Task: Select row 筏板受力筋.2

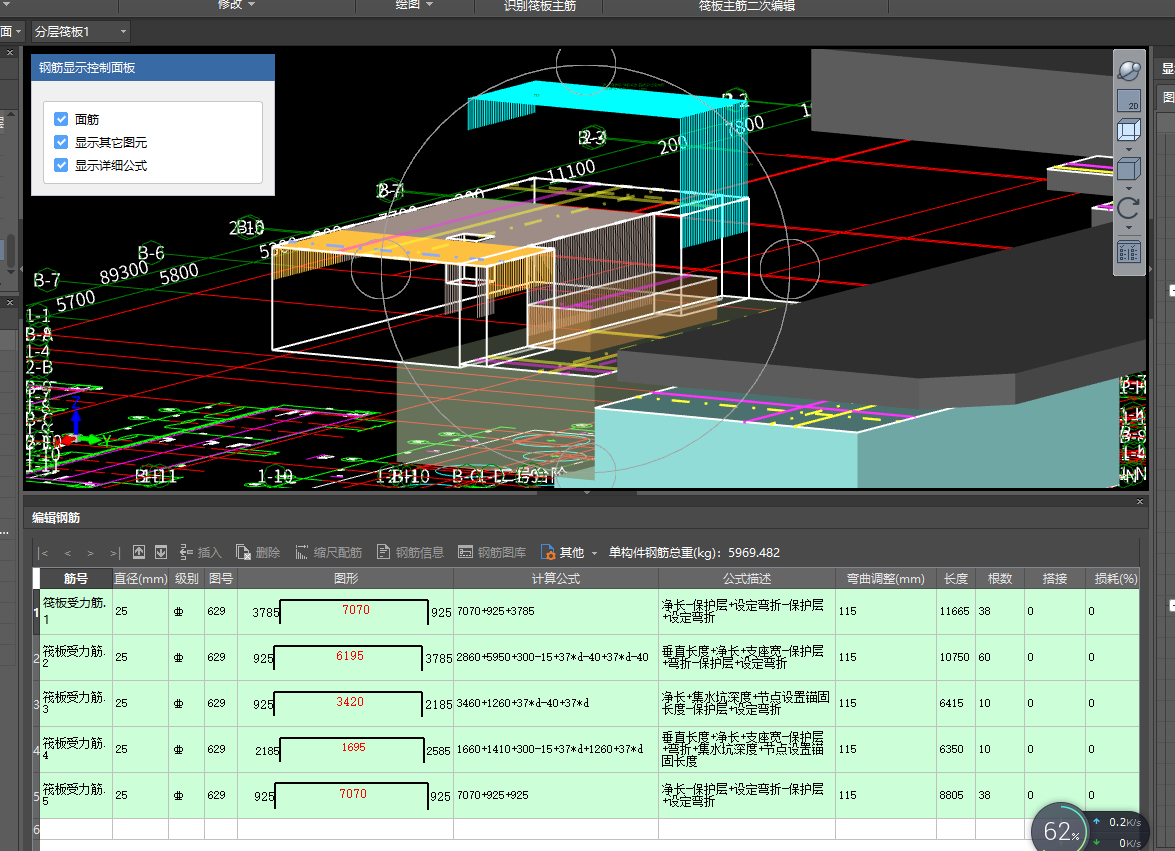Action: tap(588, 657)
